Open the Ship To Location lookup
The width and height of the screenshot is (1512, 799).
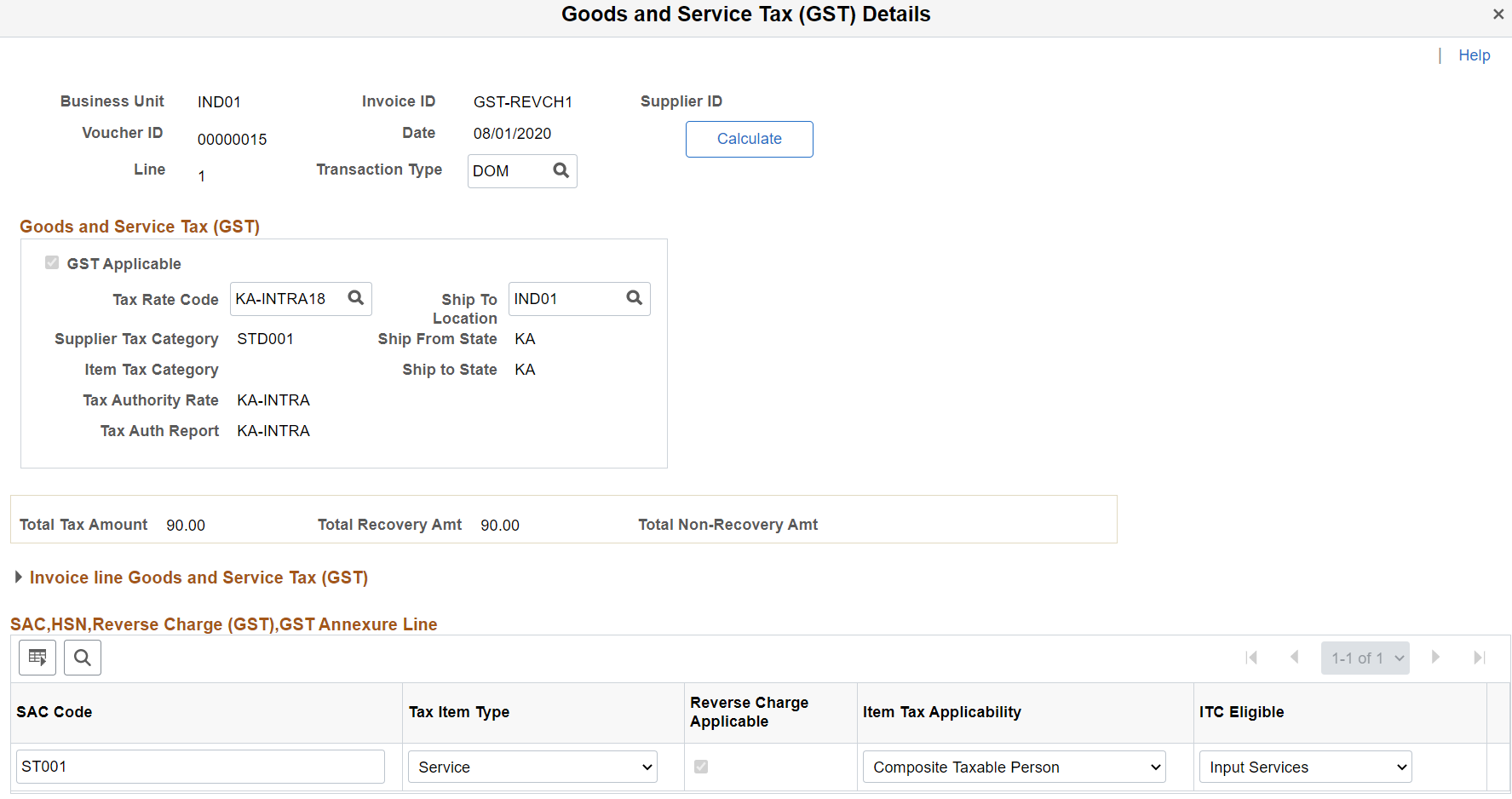pos(634,298)
